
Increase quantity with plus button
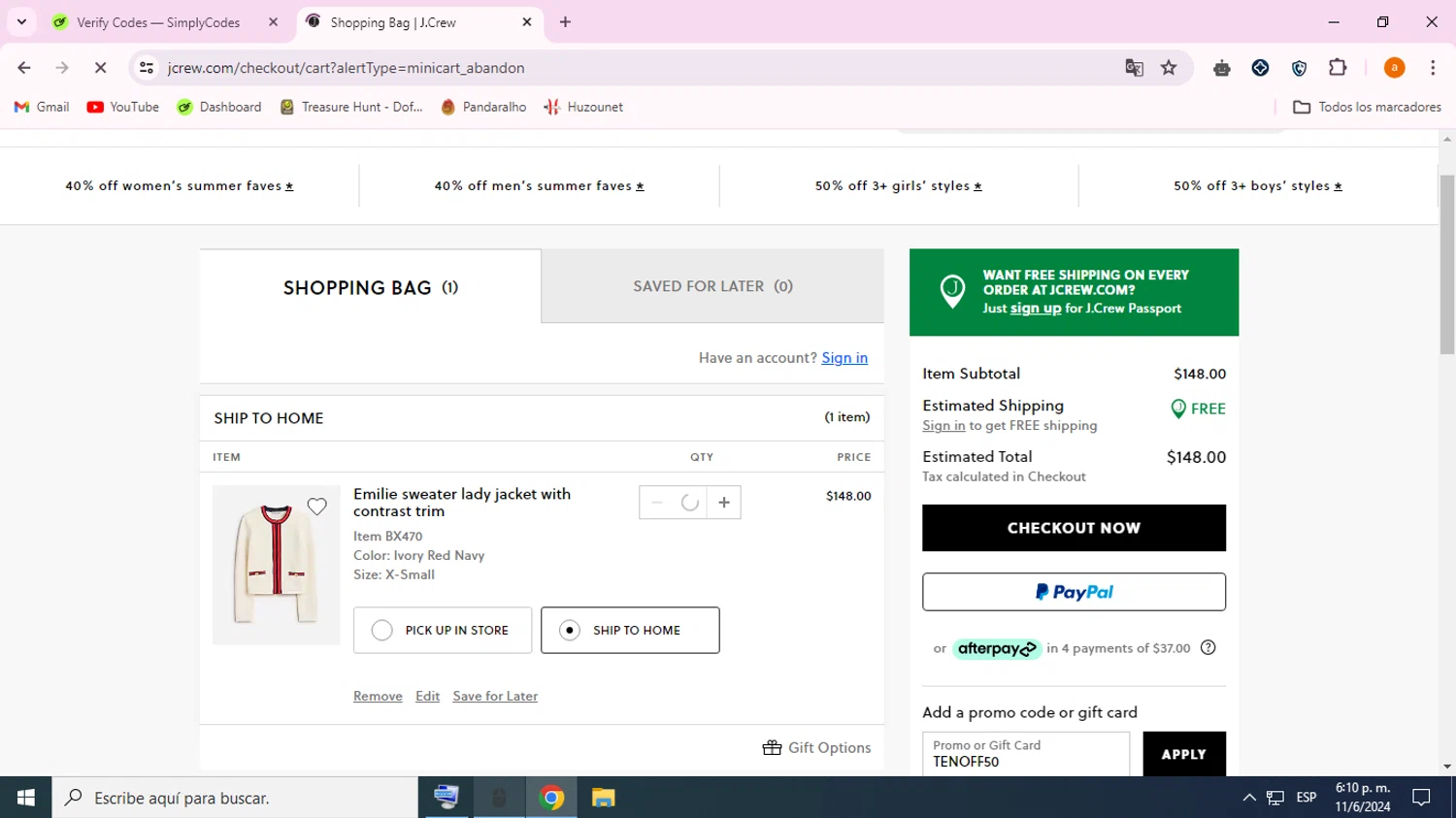[724, 503]
